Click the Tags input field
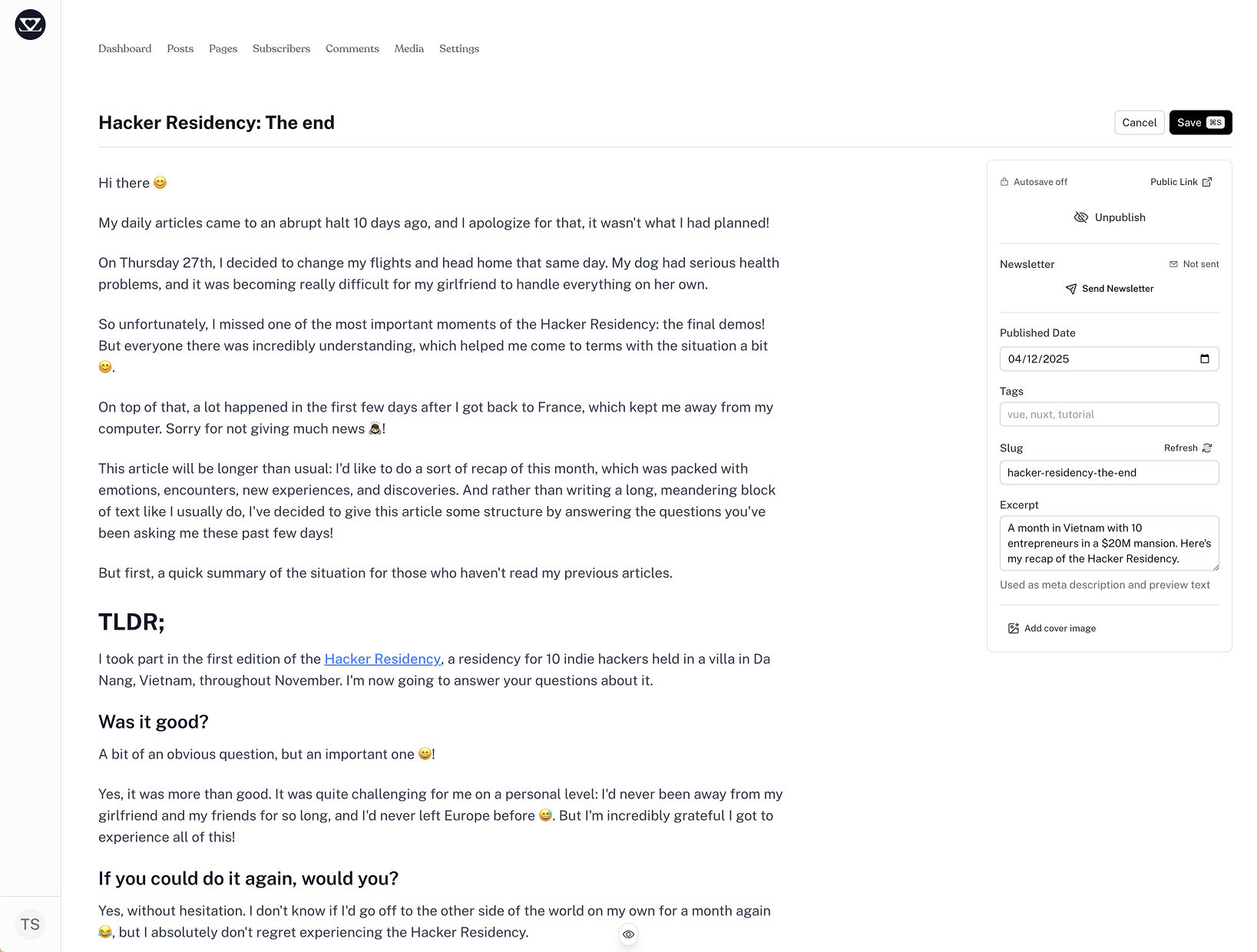The image size is (1257, 952). coord(1109,414)
